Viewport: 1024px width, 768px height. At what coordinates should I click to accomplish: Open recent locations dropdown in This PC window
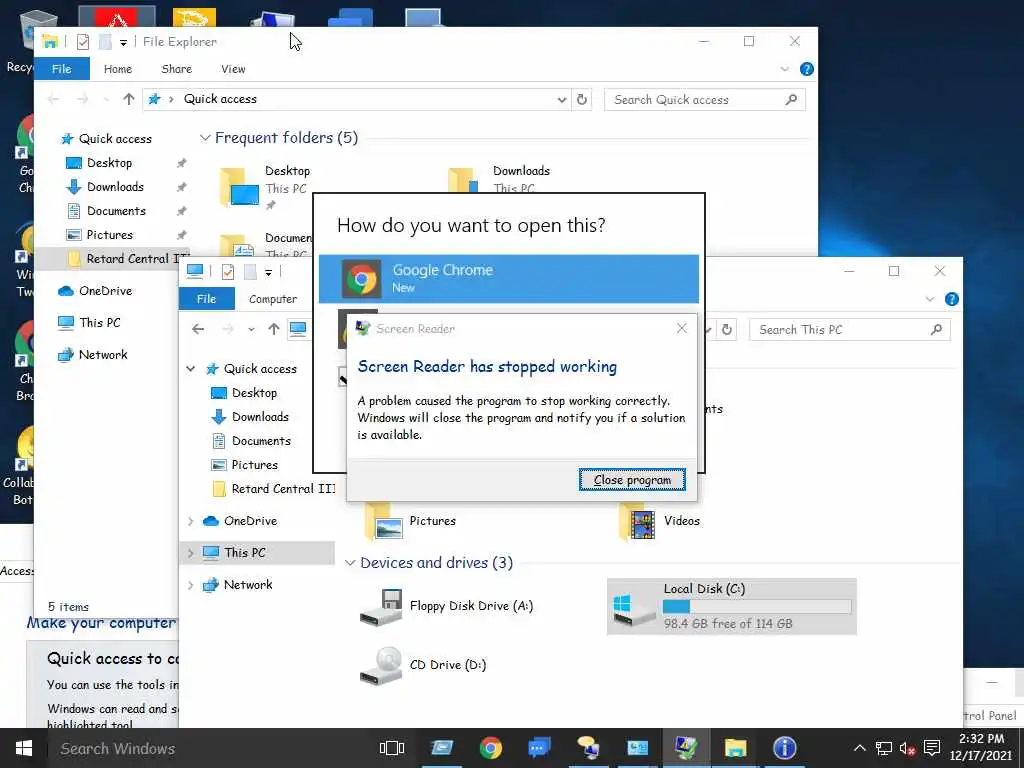pyautogui.click(x=251, y=329)
